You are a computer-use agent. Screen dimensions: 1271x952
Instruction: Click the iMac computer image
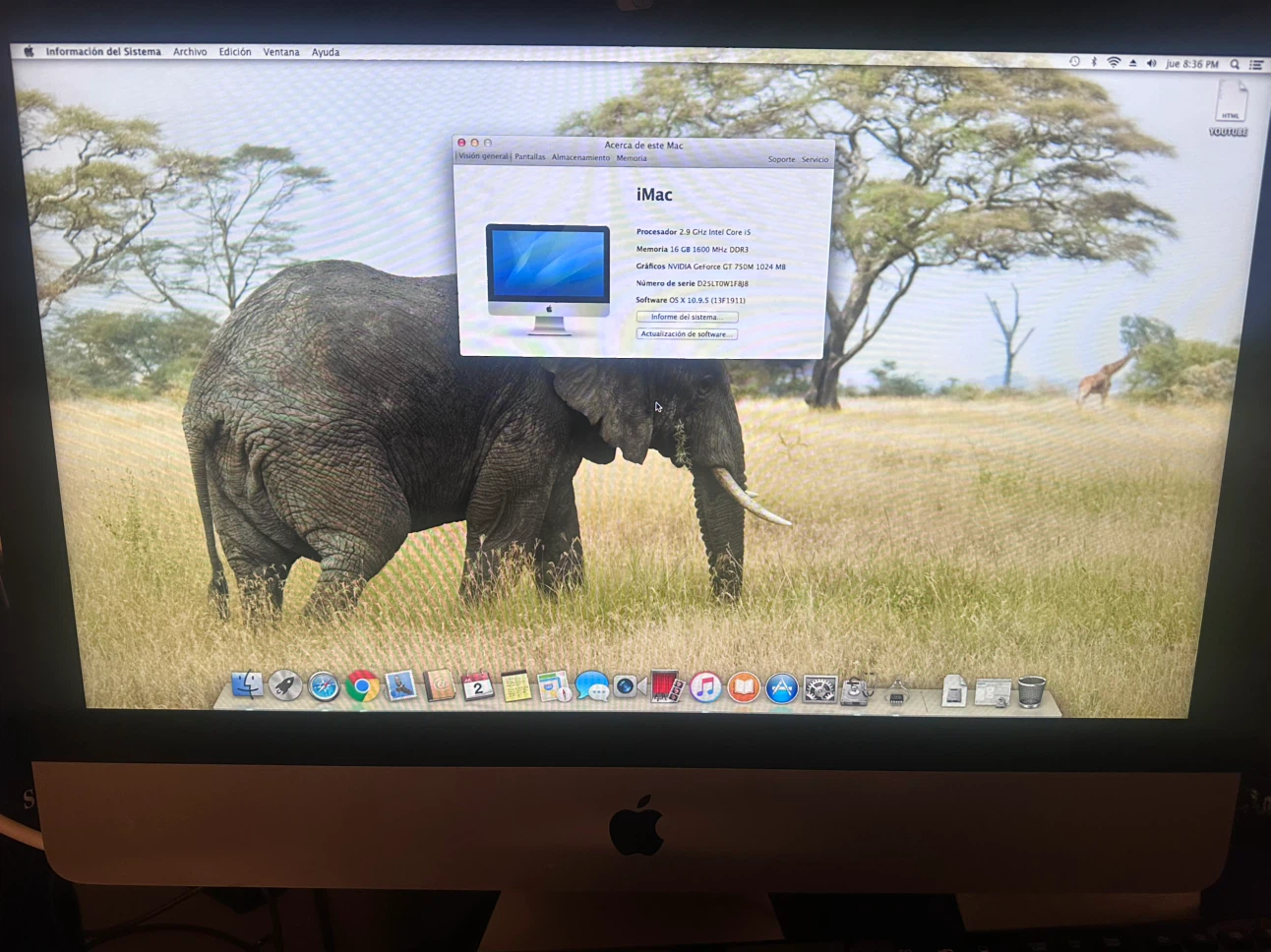point(548,279)
